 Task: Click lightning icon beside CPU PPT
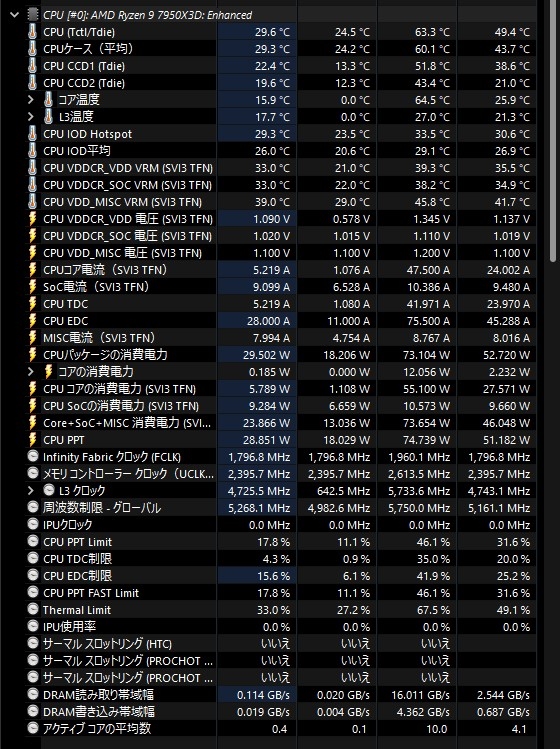tap(32, 440)
